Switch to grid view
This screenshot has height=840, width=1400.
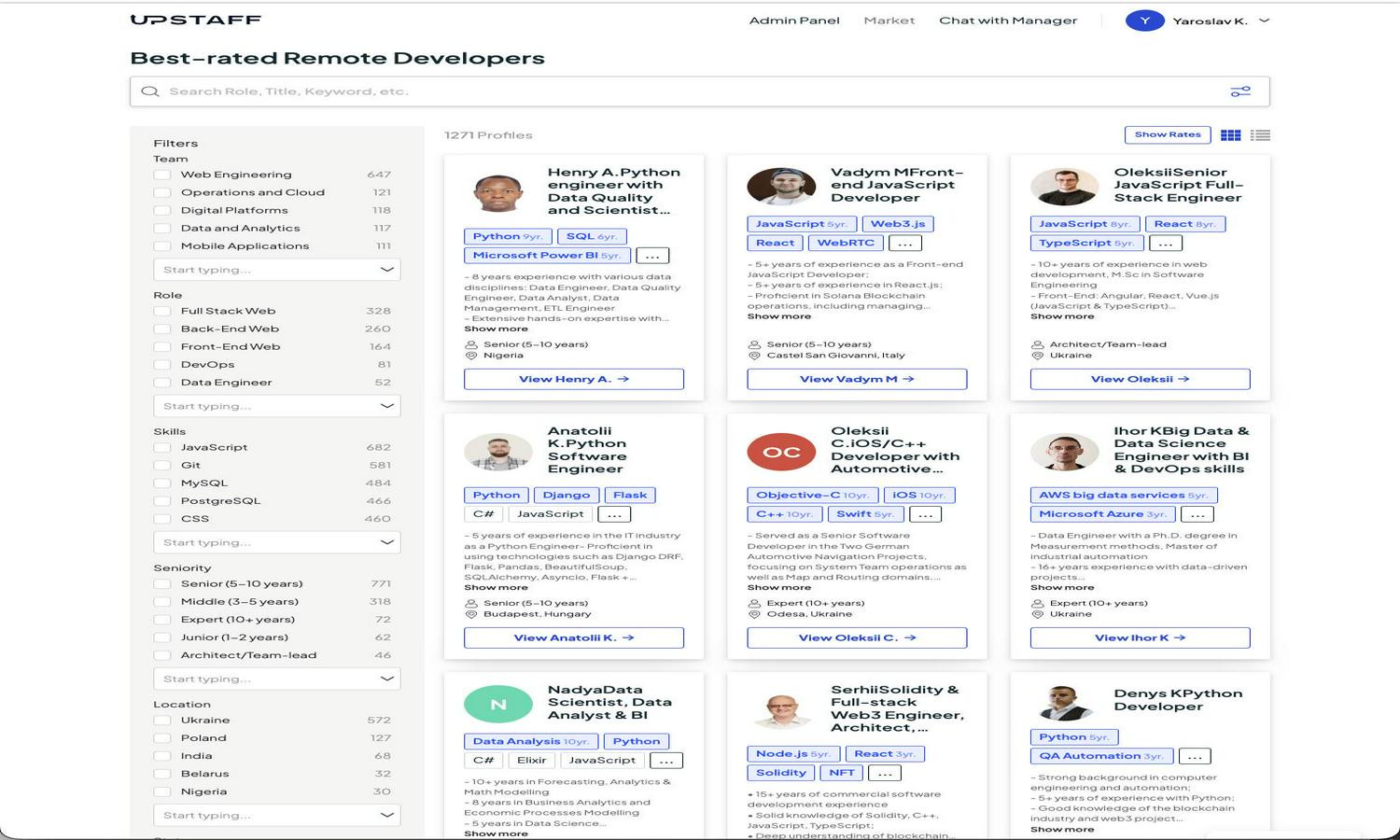[1231, 135]
